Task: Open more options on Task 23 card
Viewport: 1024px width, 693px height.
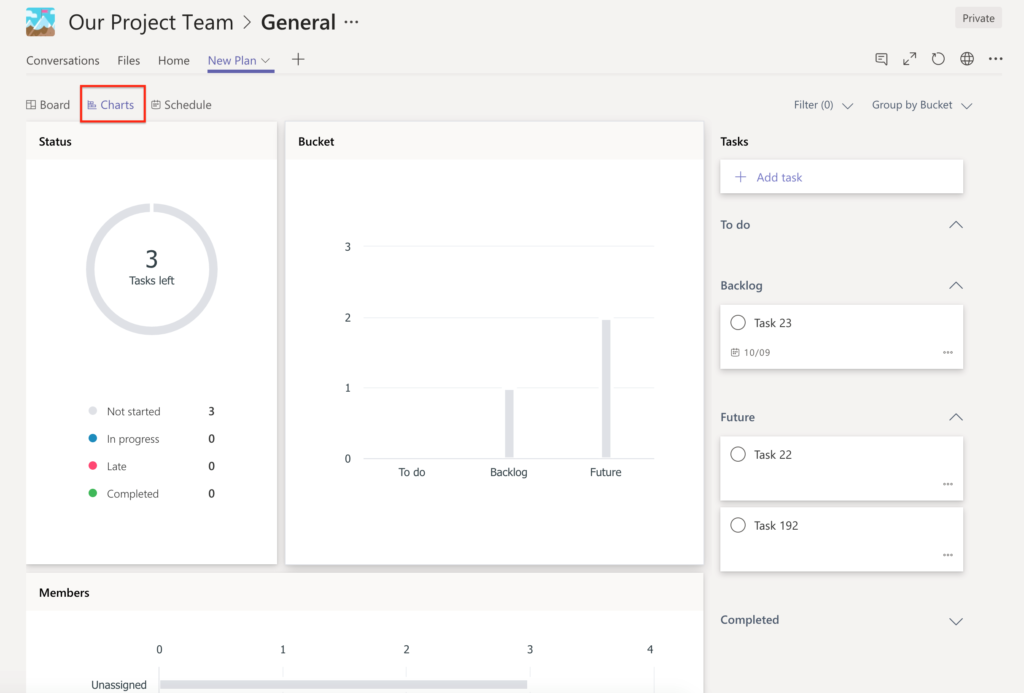Action: [x=947, y=352]
